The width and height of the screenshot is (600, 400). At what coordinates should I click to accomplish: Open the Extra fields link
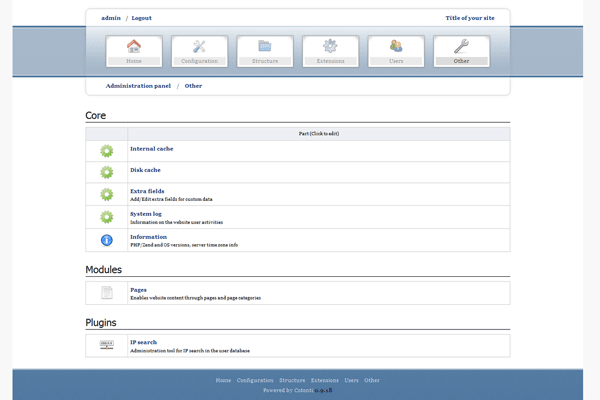147,191
